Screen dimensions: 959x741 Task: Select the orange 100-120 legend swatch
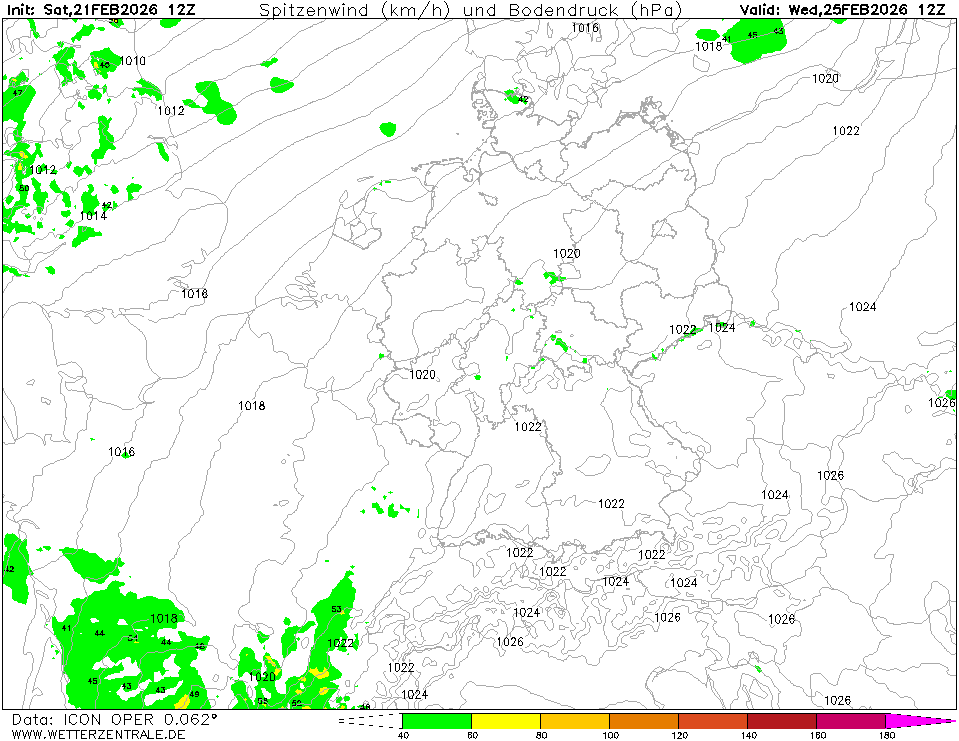click(x=643, y=720)
